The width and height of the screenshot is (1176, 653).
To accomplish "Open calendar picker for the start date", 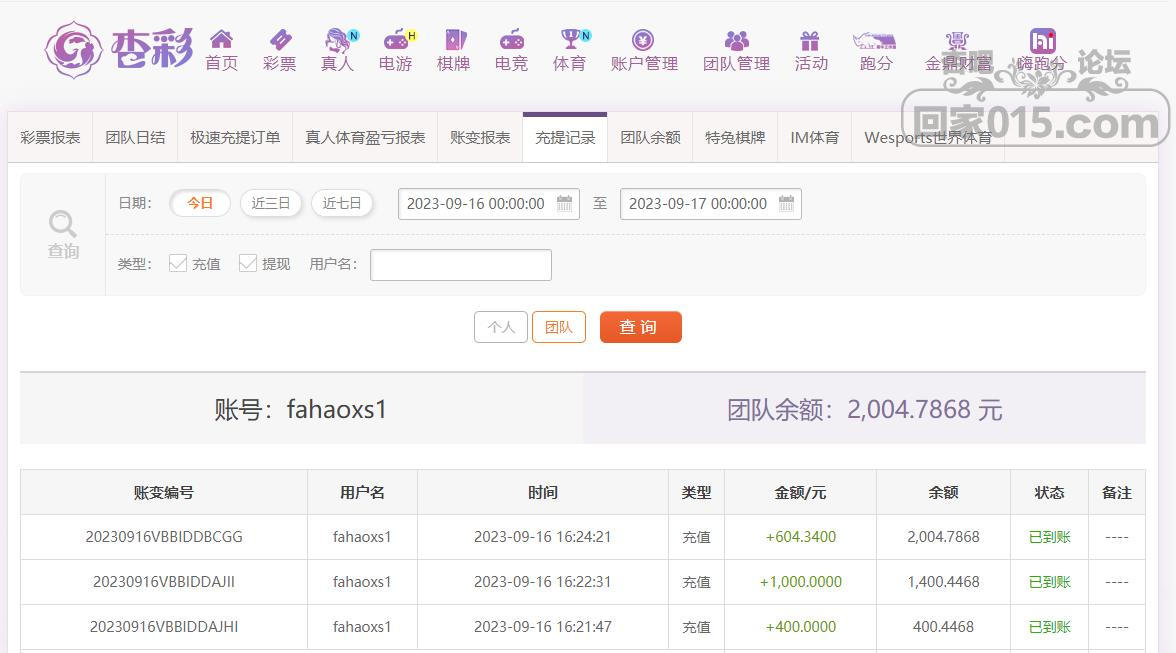I will click(565, 203).
